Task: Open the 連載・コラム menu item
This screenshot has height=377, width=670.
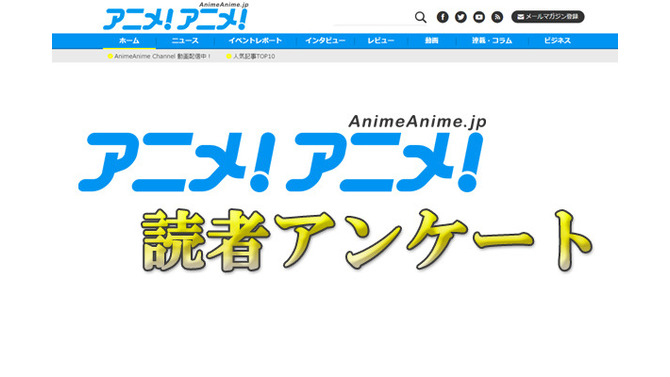Action: (492, 41)
